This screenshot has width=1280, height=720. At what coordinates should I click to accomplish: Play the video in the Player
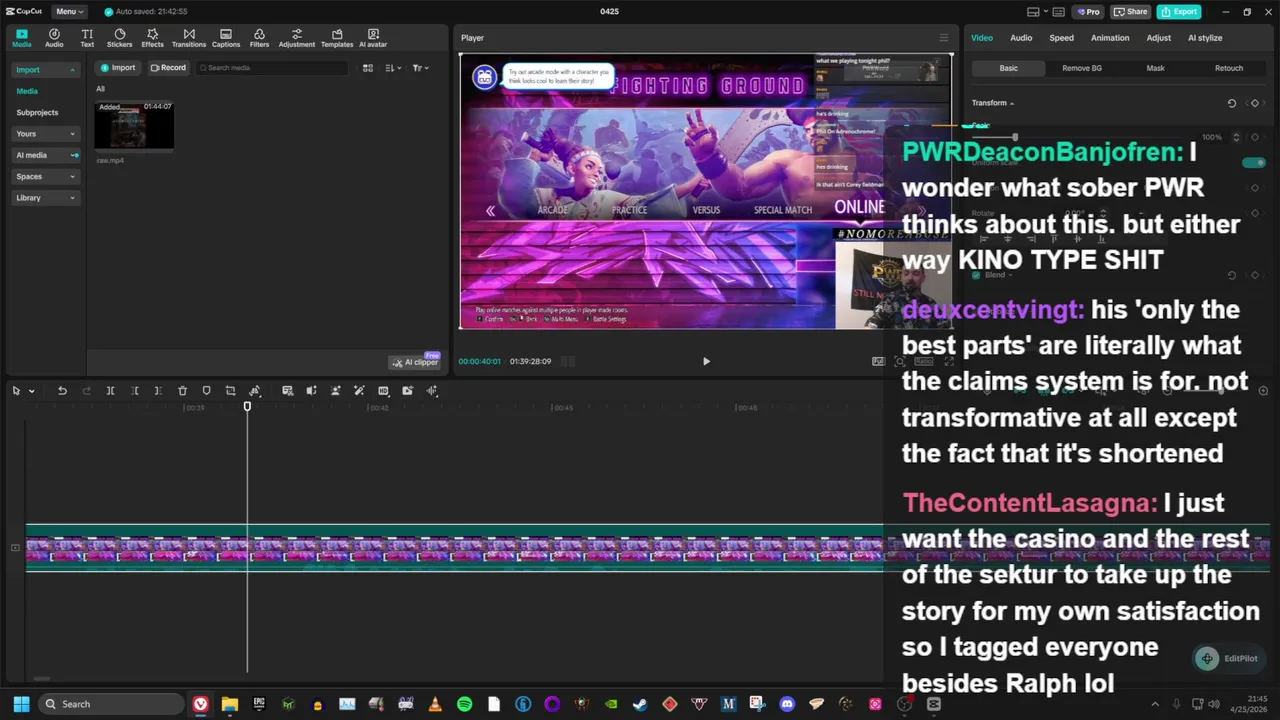706,361
